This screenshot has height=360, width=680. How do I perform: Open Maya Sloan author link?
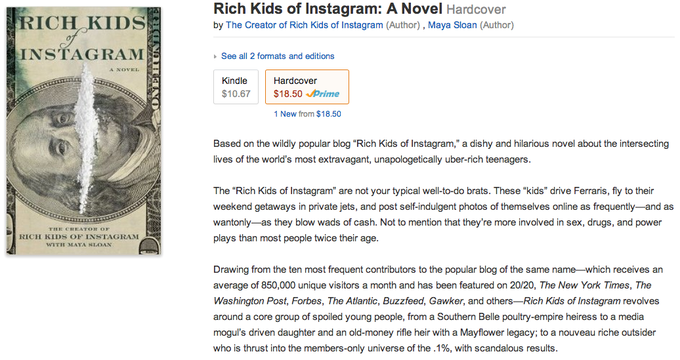[452, 25]
